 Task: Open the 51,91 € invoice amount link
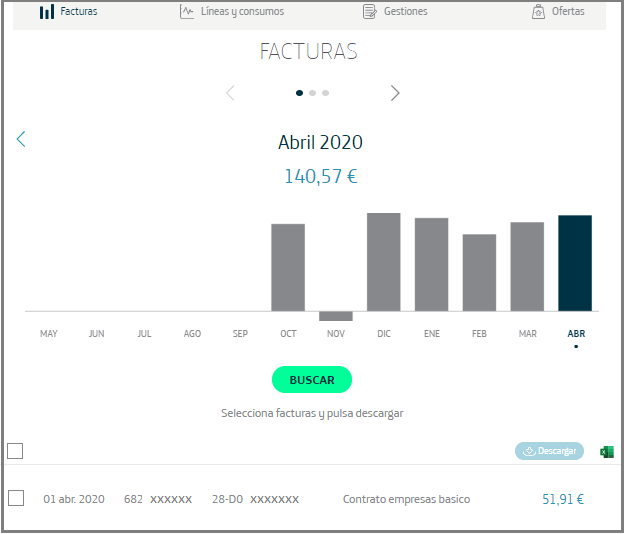tap(563, 499)
